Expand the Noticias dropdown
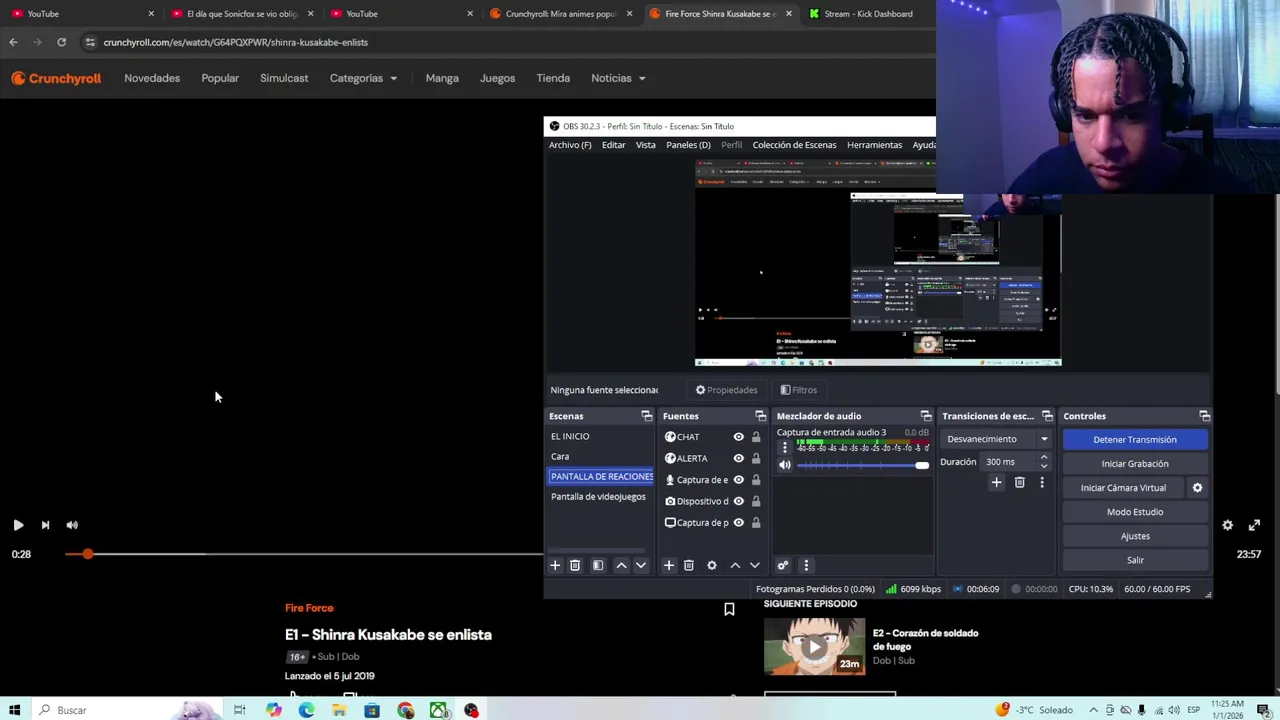Viewport: 1280px width, 720px height. coord(618,78)
